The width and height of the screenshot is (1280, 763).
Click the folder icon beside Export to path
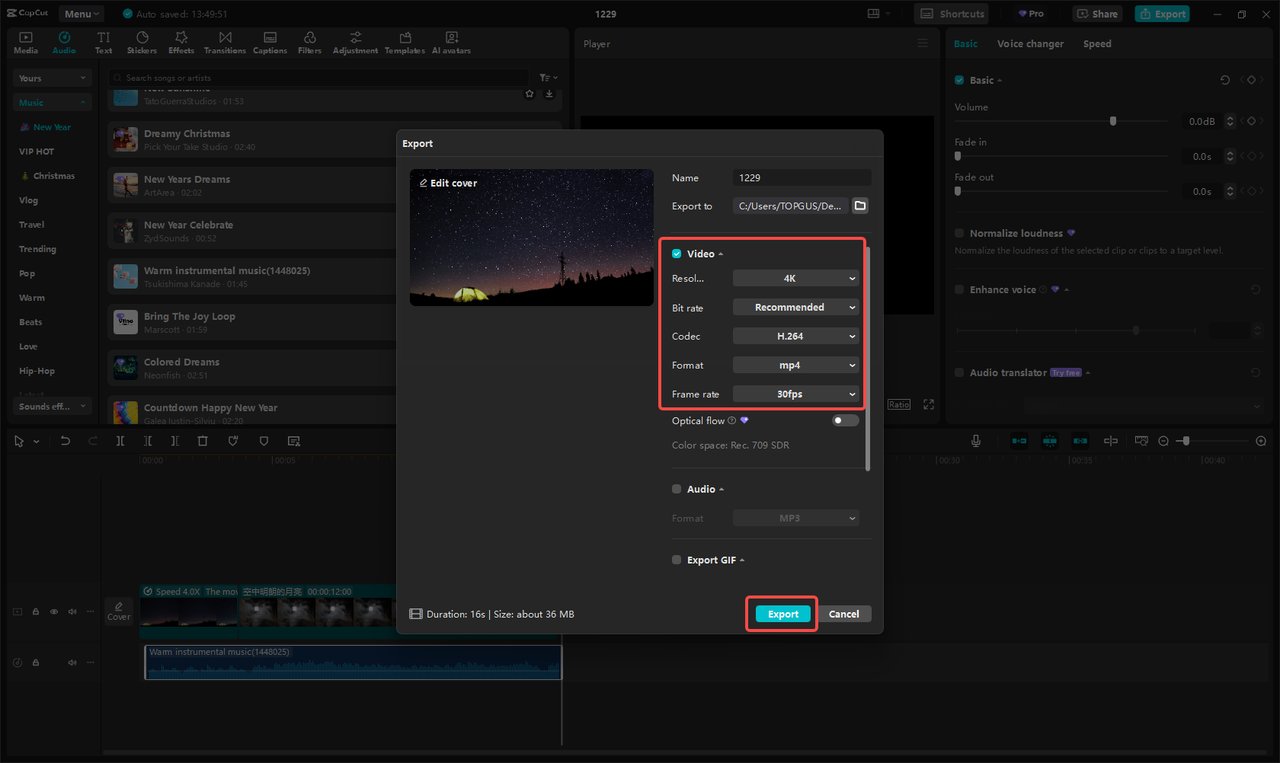click(860, 206)
